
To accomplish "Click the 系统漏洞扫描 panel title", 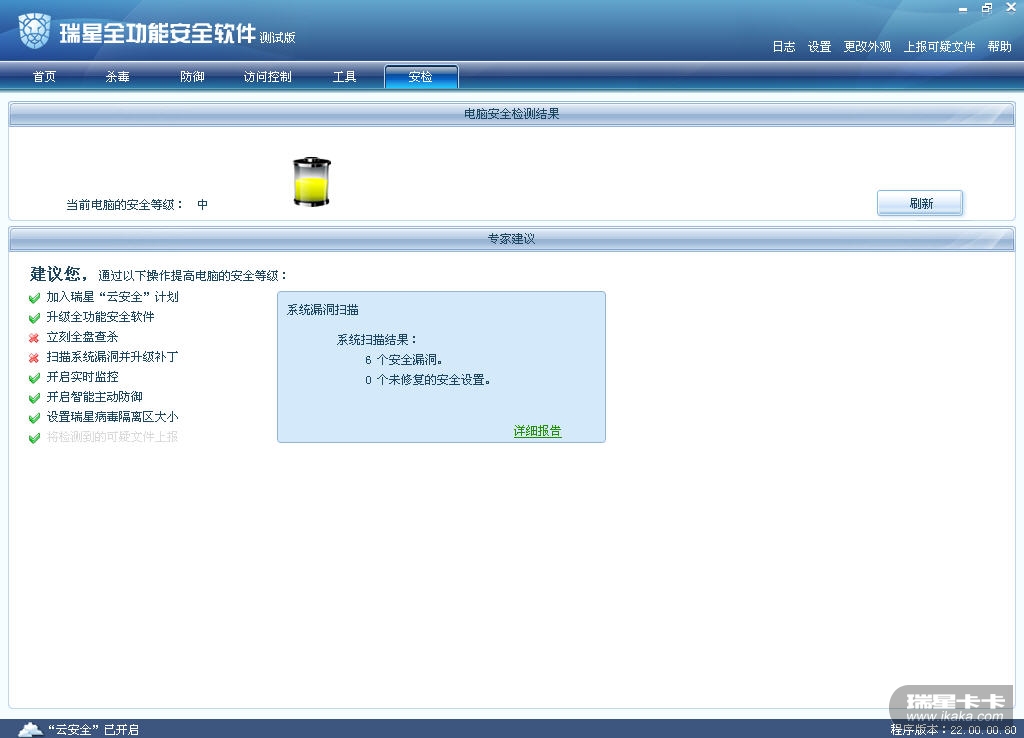I will (323, 310).
